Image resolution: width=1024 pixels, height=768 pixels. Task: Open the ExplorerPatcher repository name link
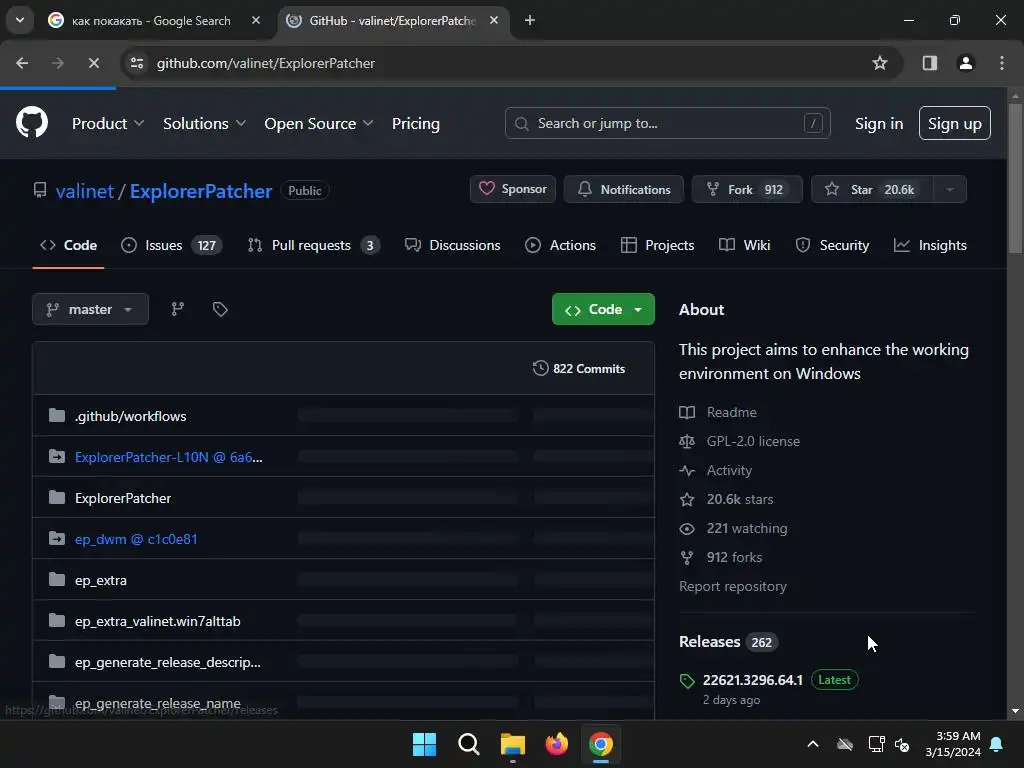200,191
